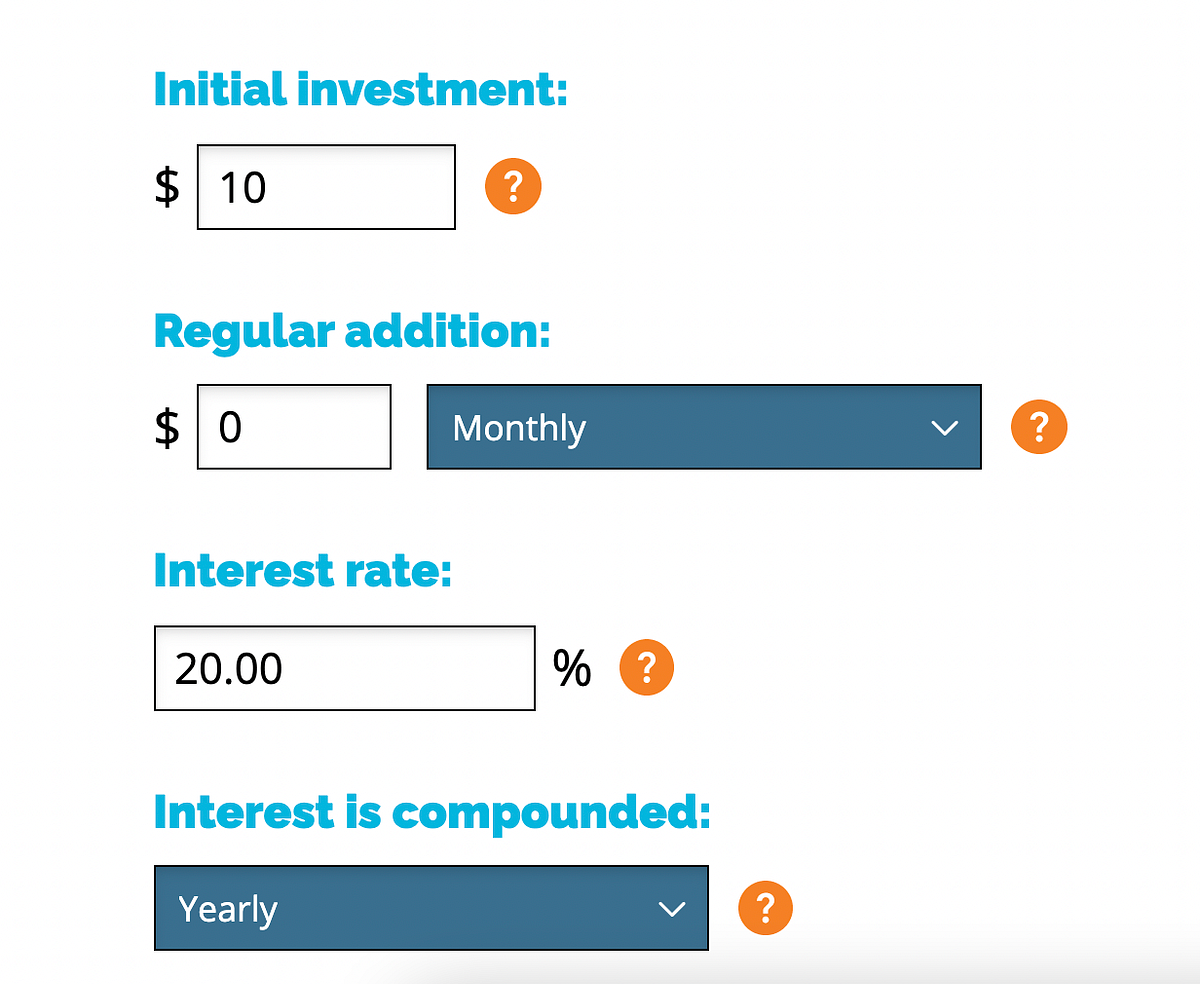The height and width of the screenshot is (984, 1200).
Task: Click the Monthly text inside the dropdown
Action: (519, 427)
